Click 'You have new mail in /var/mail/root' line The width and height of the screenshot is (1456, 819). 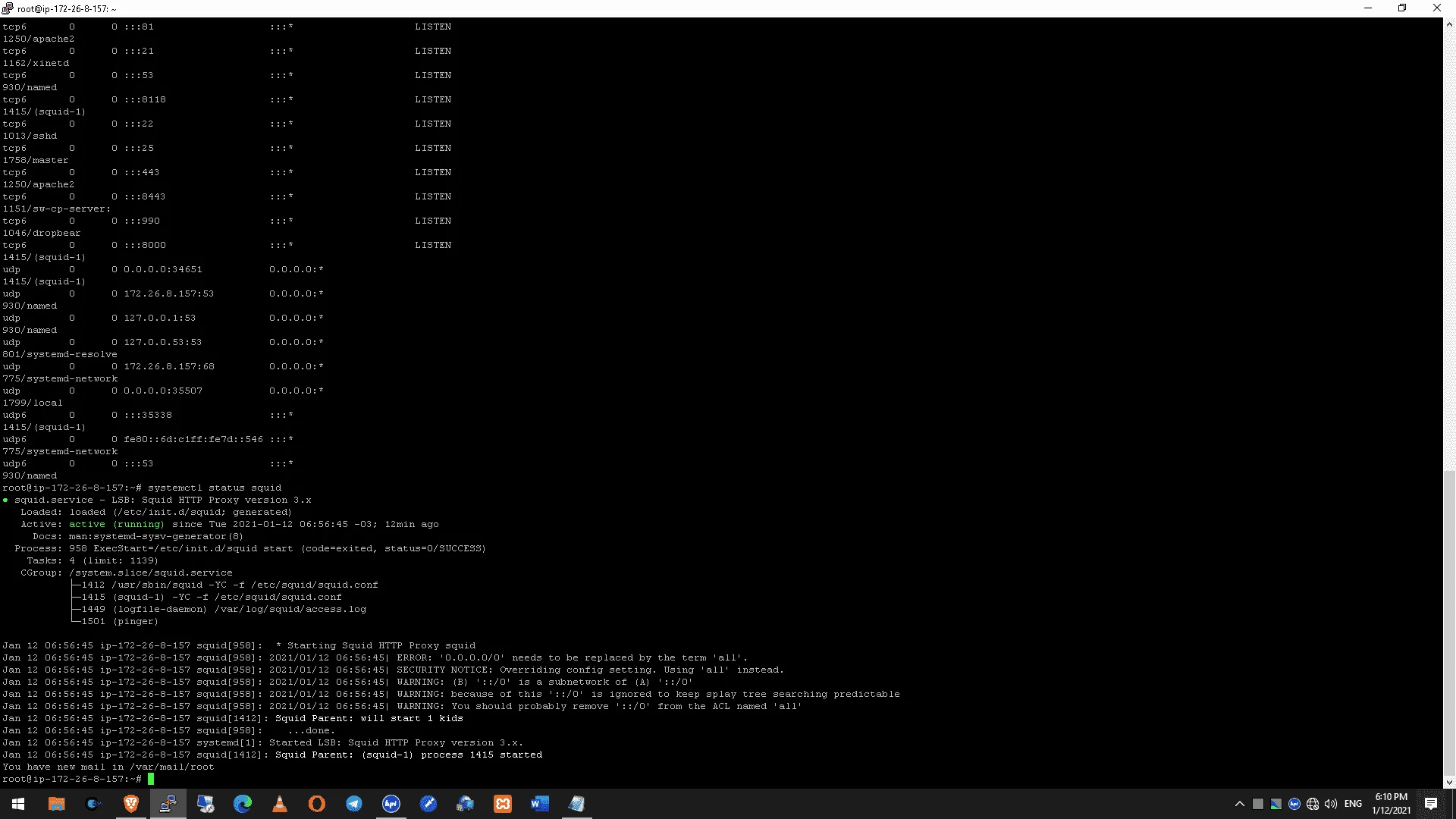[x=108, y=767]
